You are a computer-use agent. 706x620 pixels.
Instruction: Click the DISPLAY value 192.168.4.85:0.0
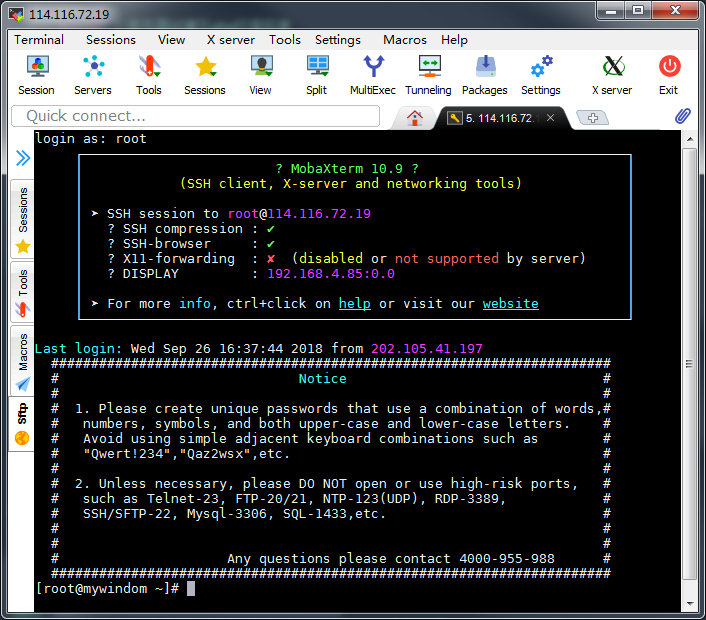click(x=331, y=274)
